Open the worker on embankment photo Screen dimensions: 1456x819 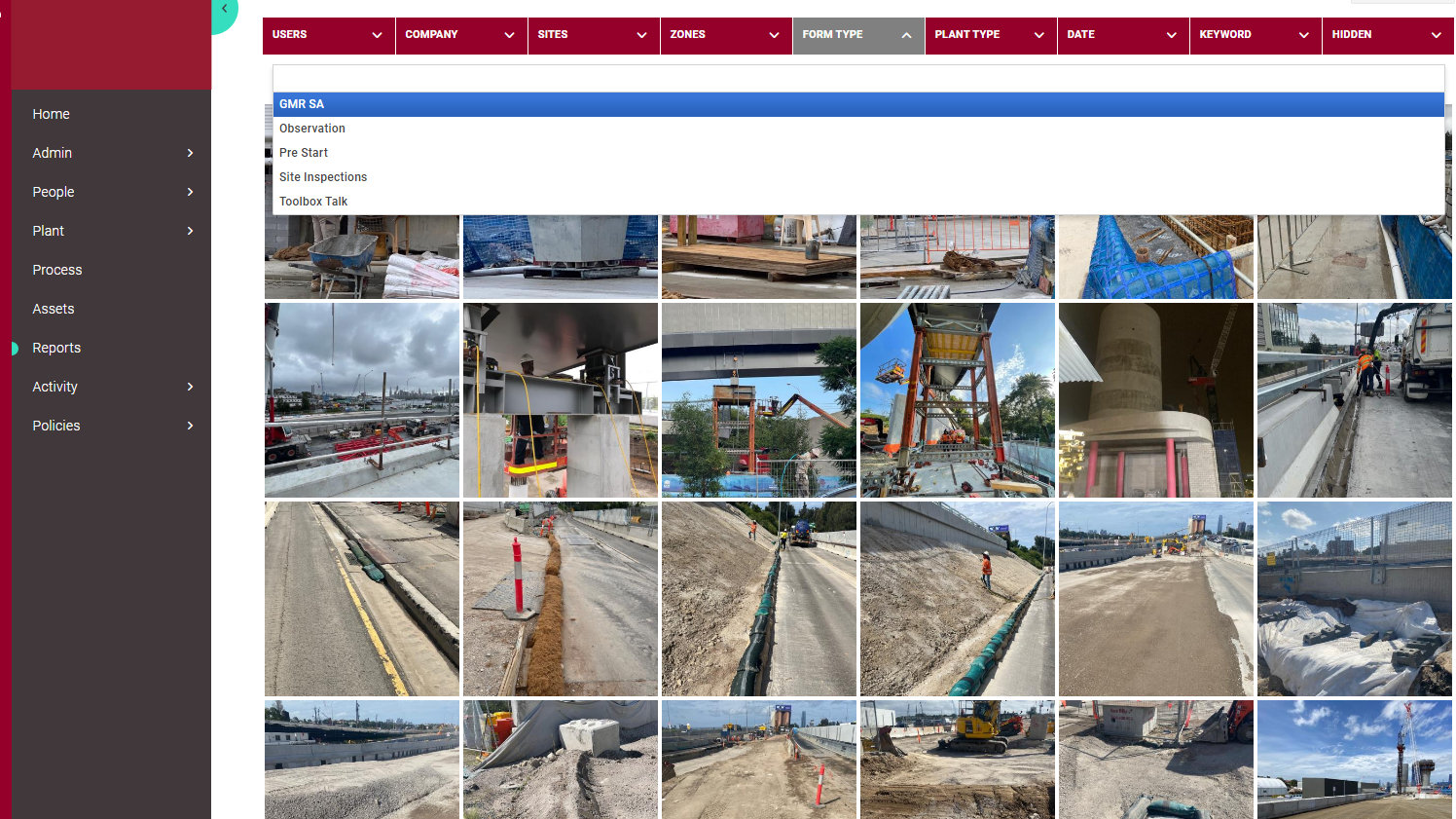coord(958,599)
